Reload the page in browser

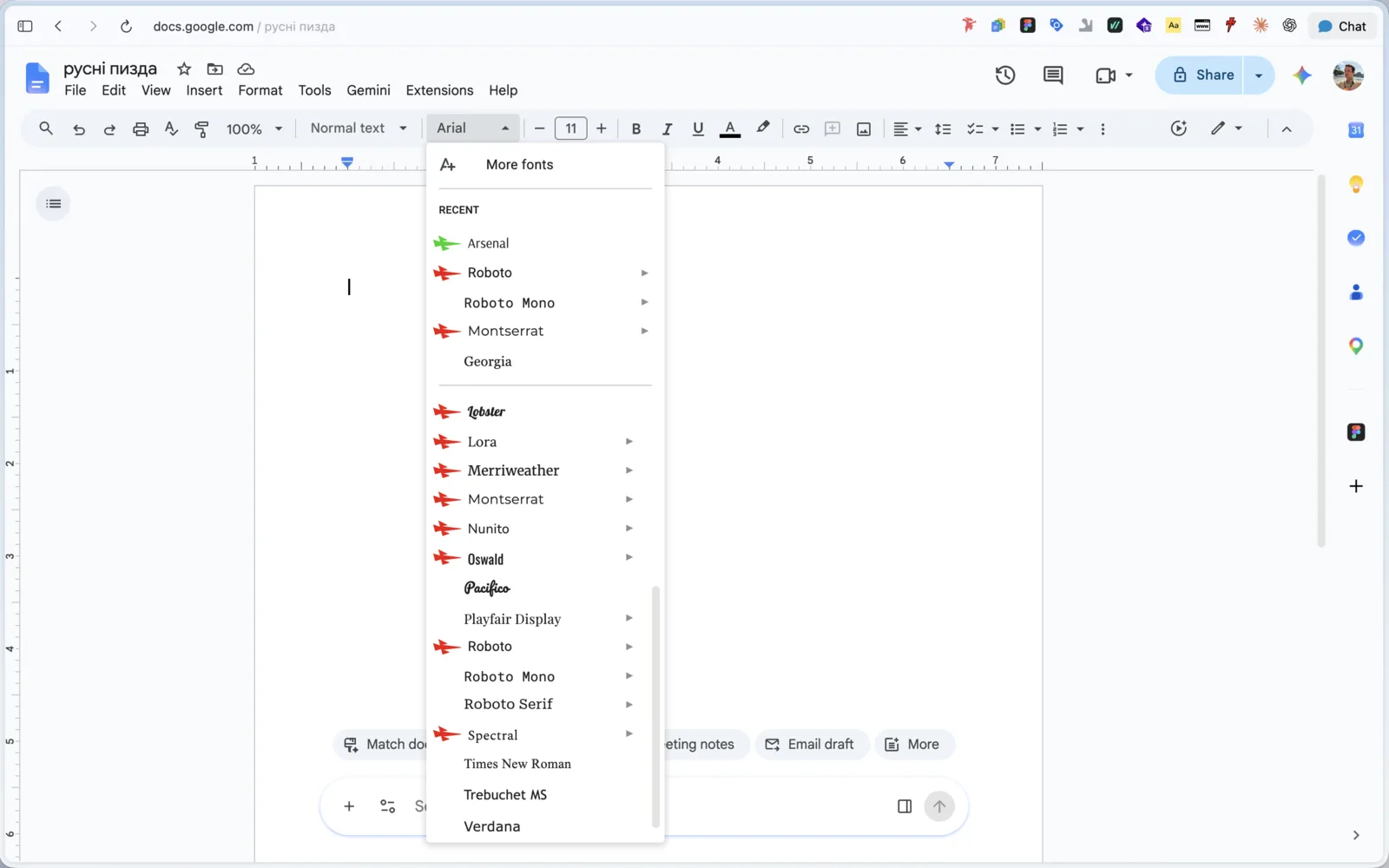pyautogui.click(x=126, y=27)
